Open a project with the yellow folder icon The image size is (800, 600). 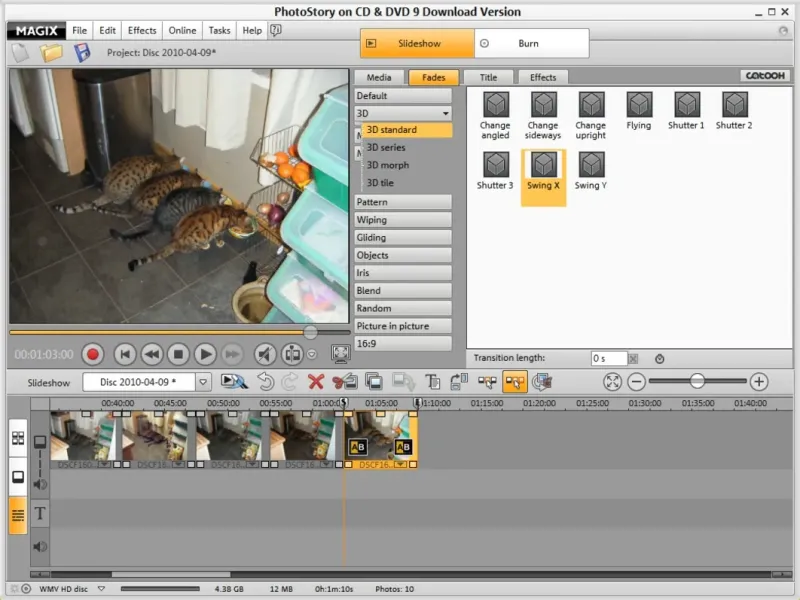(51, 53)
